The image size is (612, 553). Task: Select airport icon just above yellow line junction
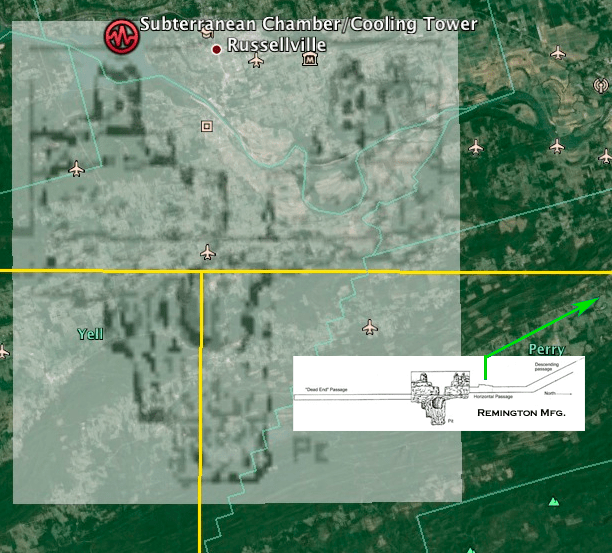click(208, 252)
